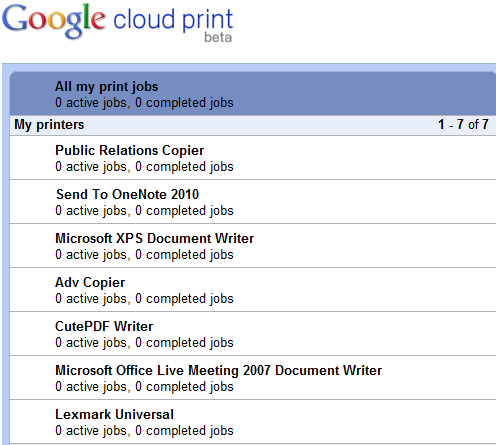Choose the Adv Copier printer

(253, 290)
